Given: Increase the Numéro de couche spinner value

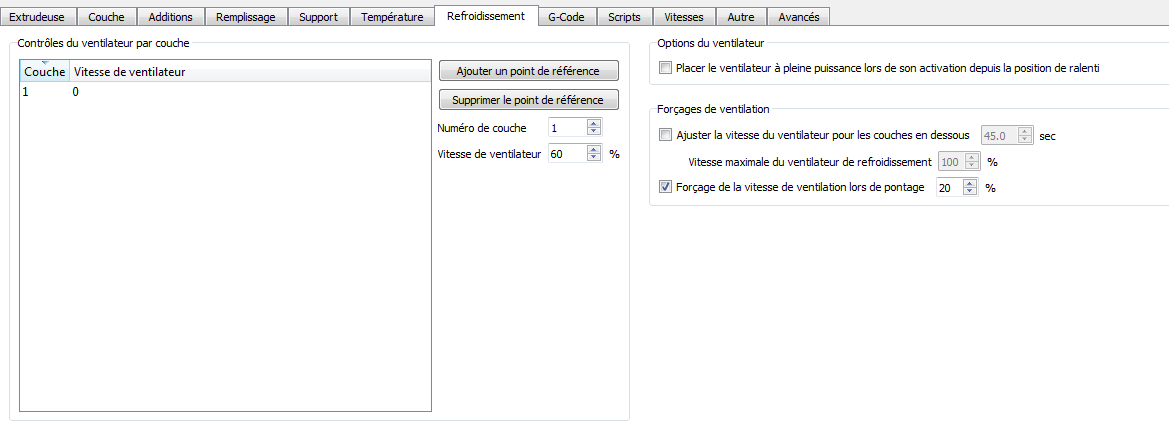Looking at the screenshot, I should [x=593, y=124].
